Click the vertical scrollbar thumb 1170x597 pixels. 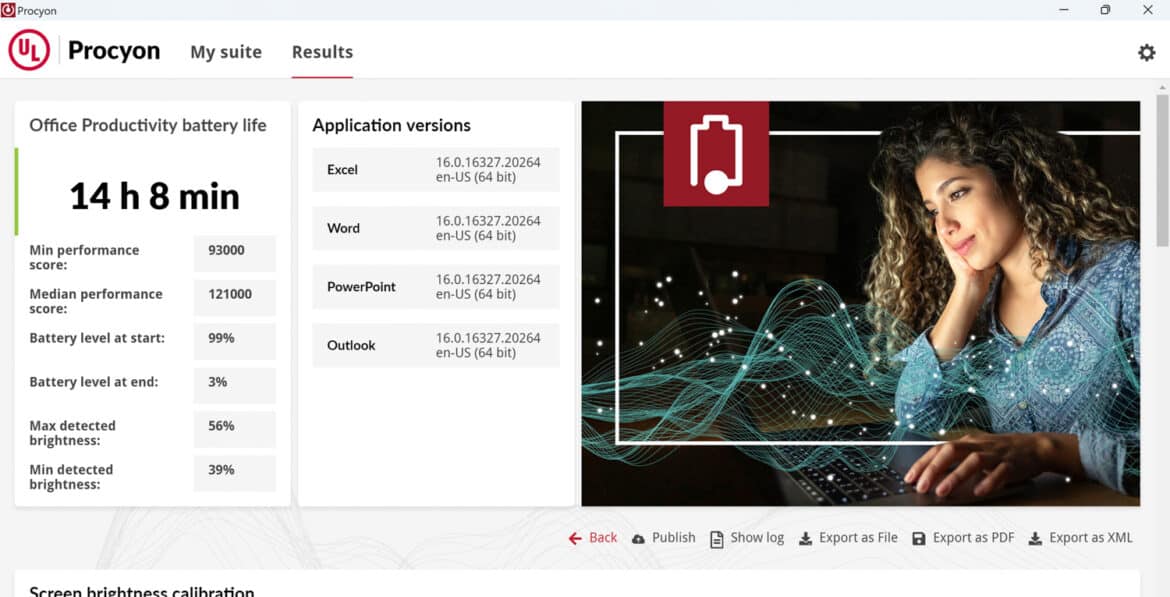tap(1162, 170)
